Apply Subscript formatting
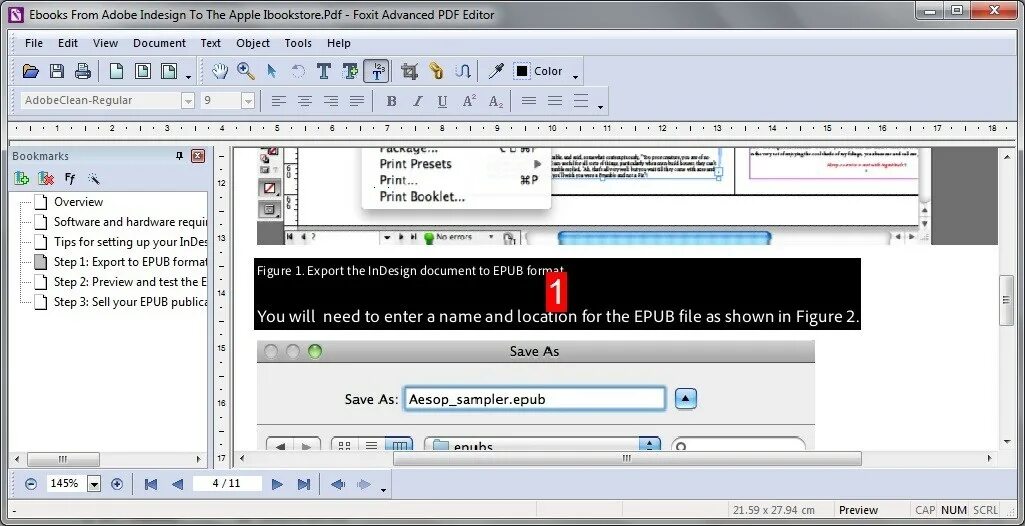Screen dimensions: 1025x526 (x=496, y=101)
